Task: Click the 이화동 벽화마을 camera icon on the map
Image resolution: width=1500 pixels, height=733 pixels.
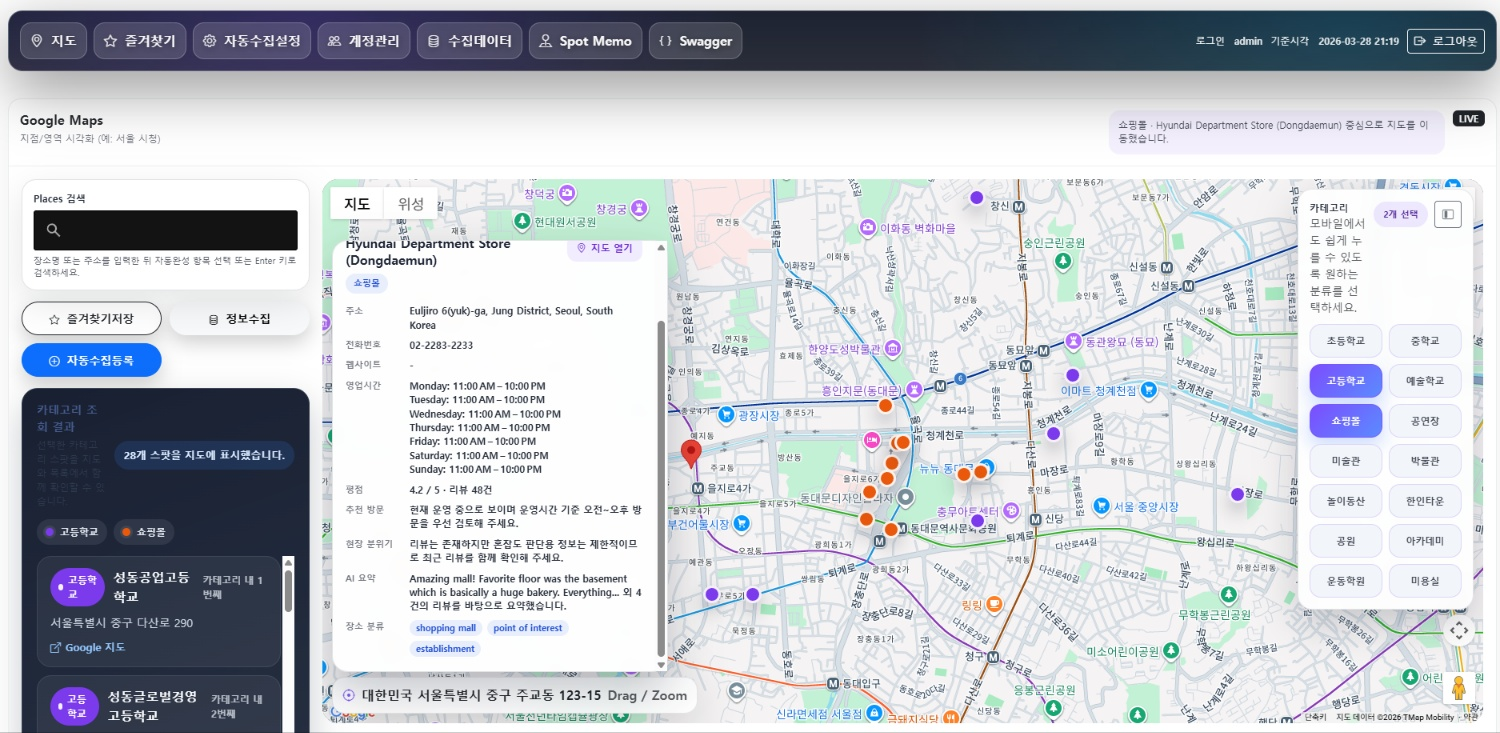Action: pos(866,228)
